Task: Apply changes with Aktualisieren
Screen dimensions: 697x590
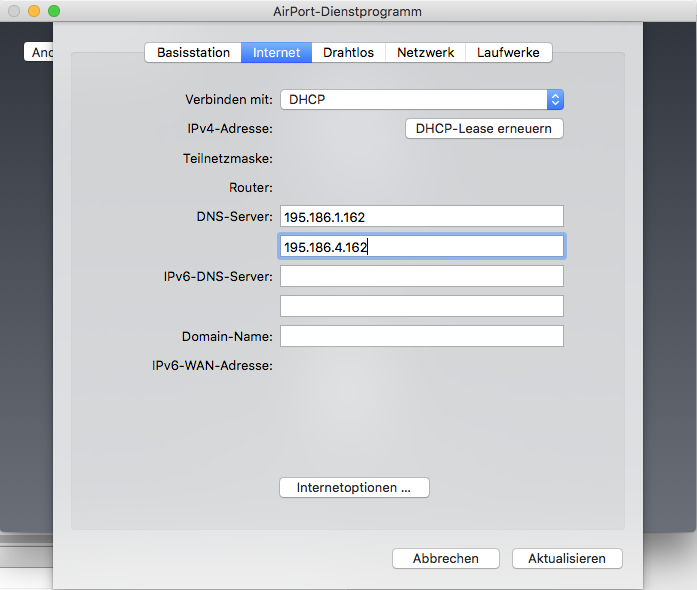Action: (566, 558)
